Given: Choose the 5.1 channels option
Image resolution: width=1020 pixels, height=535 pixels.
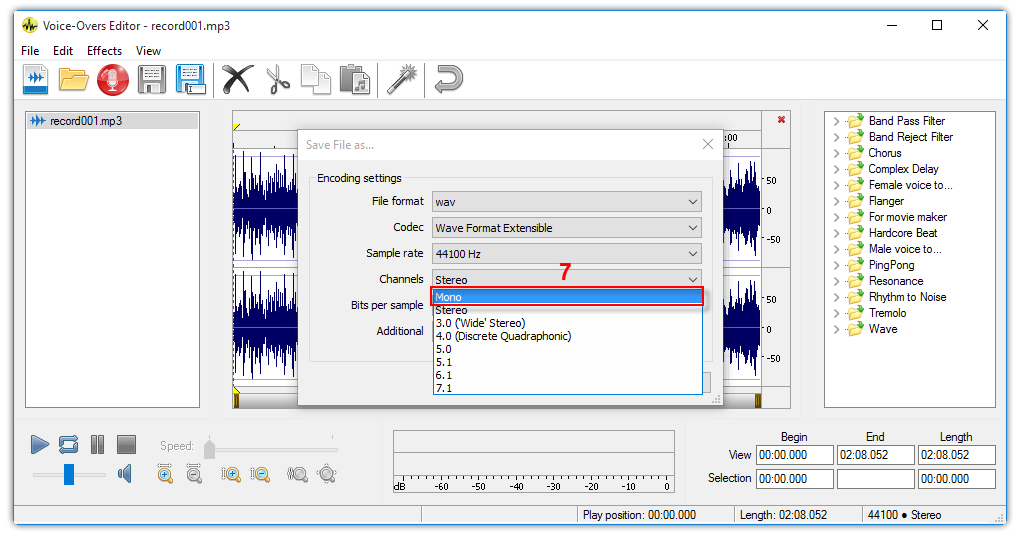Looking at the screenshot, I should pyautogui.click(x=567, y=363).
